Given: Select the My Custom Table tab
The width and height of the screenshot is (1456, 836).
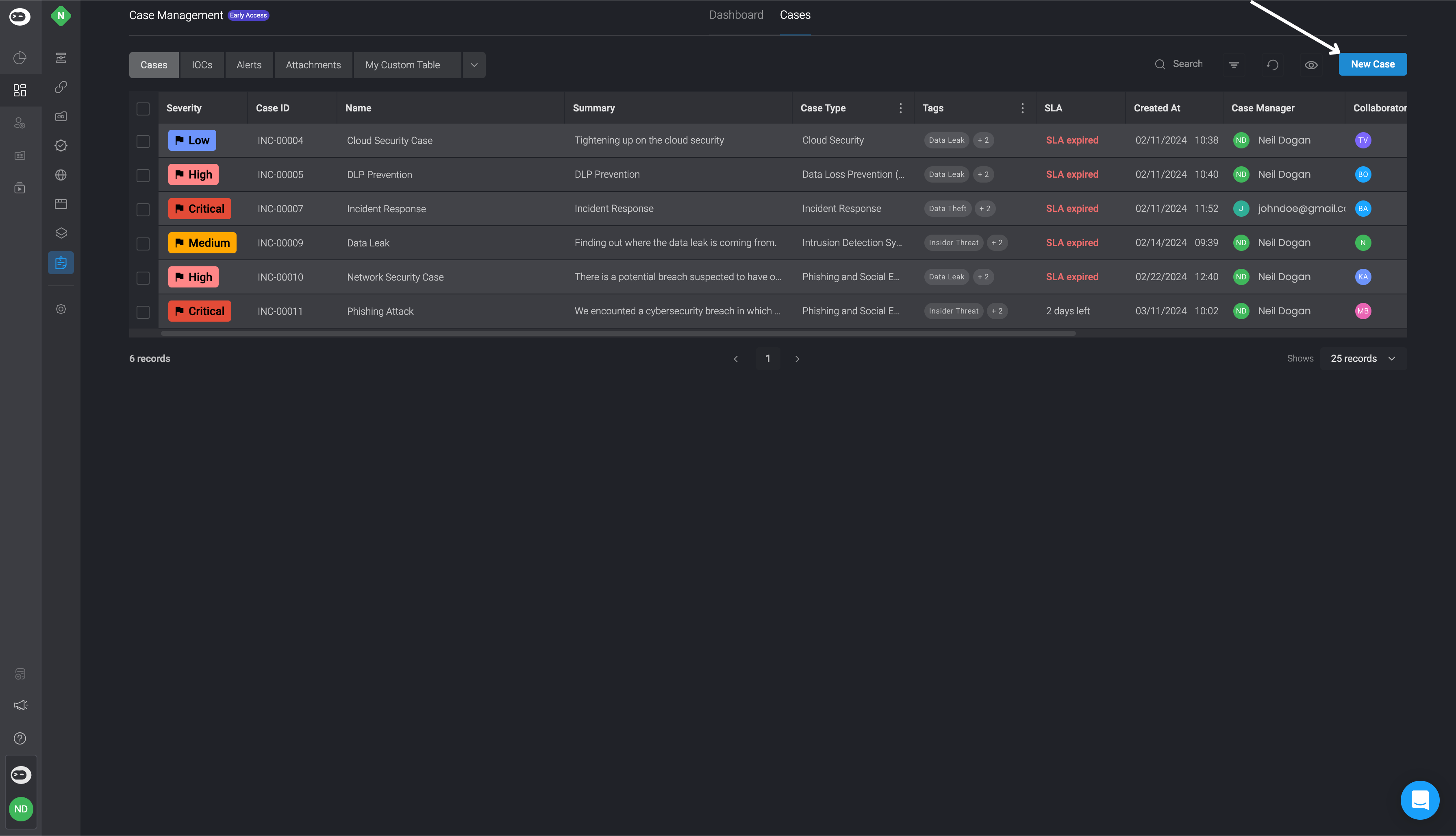Looking at the screenshot, I should [407, 65].
